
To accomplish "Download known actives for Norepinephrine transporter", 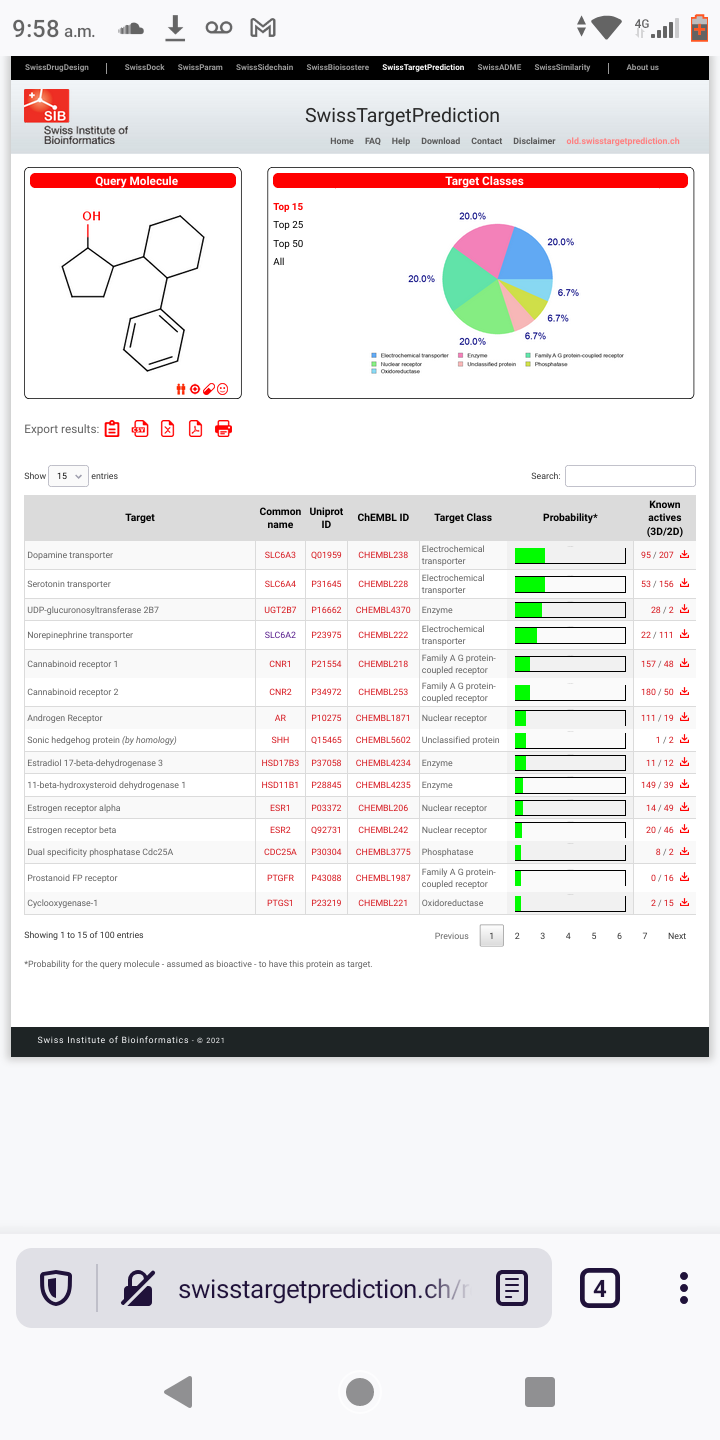I will (685, 634).
